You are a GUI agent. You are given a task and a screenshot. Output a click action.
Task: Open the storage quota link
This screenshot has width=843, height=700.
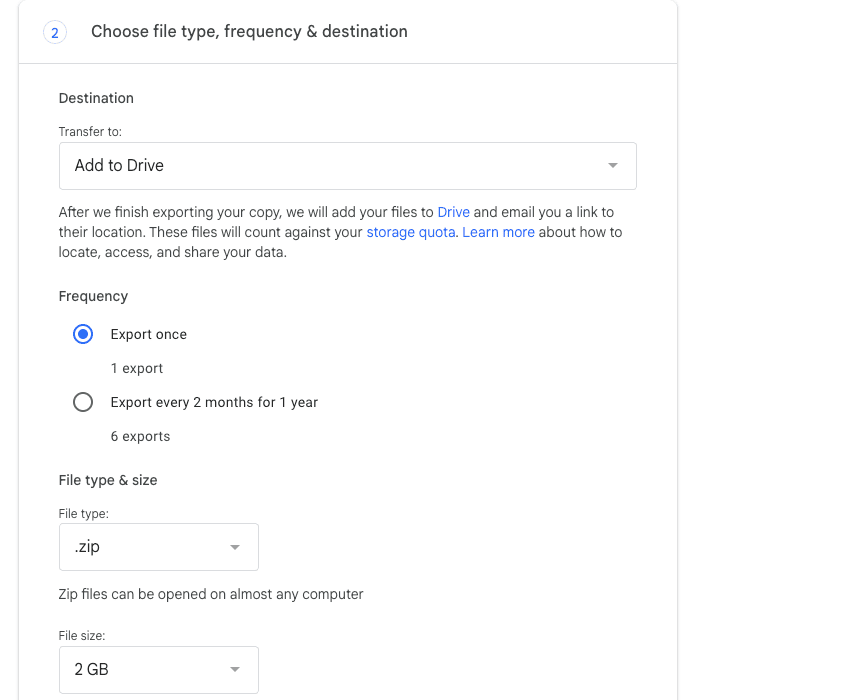[x=411, y=232]
